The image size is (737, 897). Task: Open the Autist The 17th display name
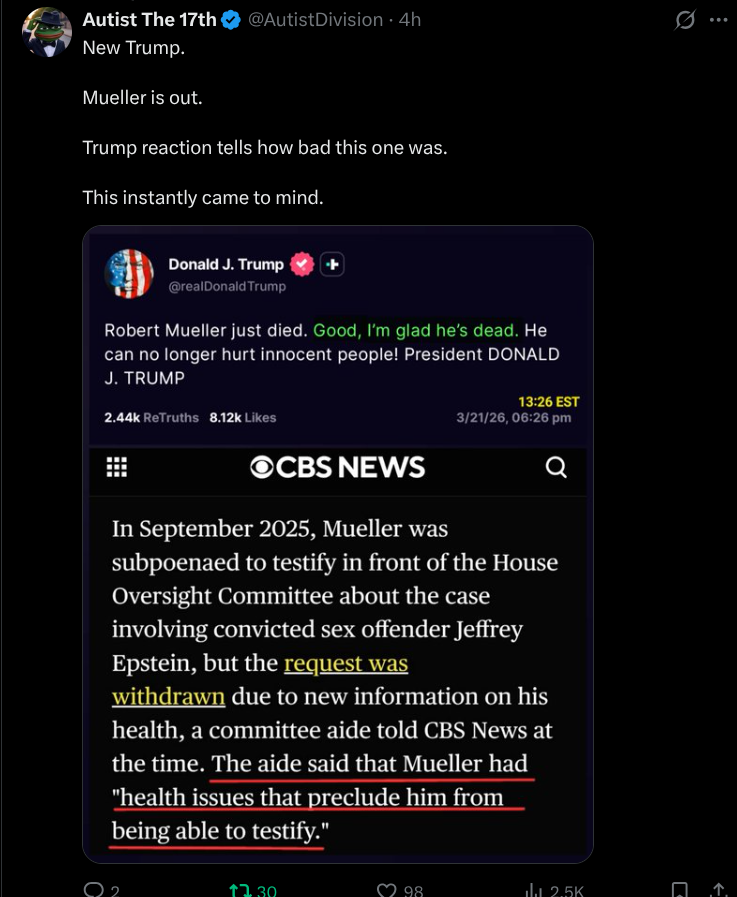[149, 20]
